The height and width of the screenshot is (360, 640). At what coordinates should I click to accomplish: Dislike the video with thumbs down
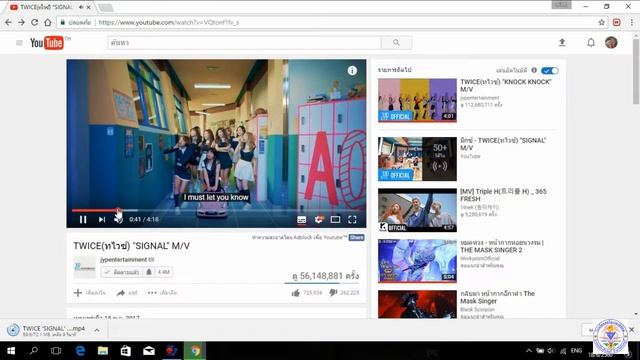pyautogui.click(x=333, y=293)
